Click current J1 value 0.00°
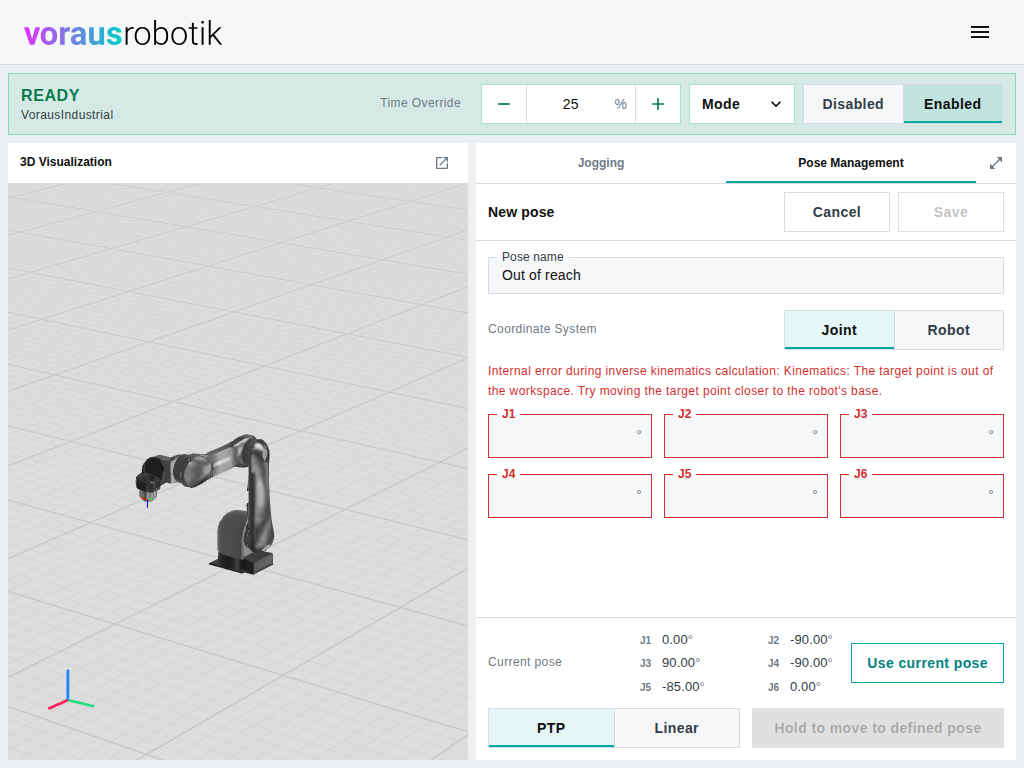 (677, 639)
